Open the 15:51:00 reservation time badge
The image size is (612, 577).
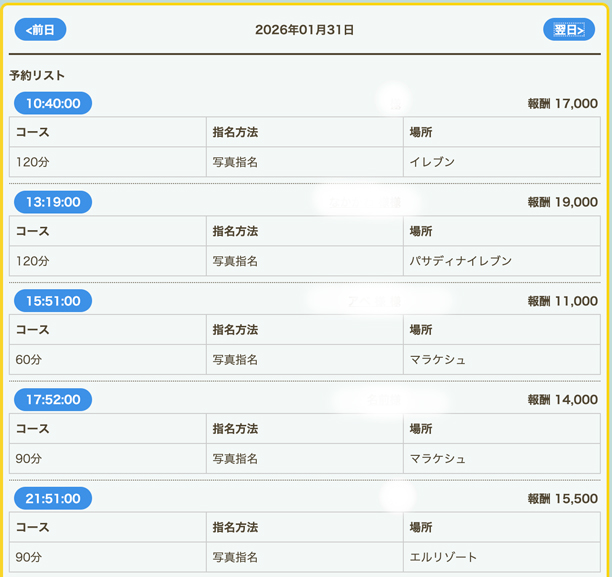tap(53, 300)
